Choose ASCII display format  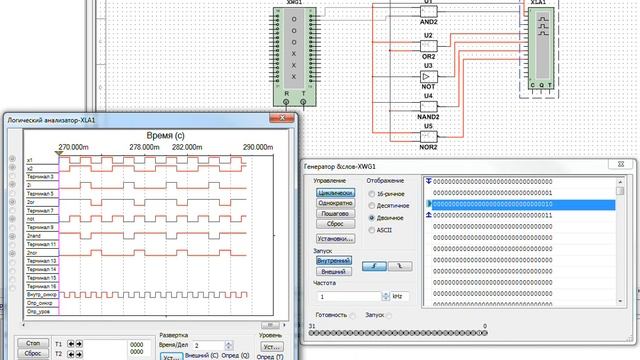371,230
